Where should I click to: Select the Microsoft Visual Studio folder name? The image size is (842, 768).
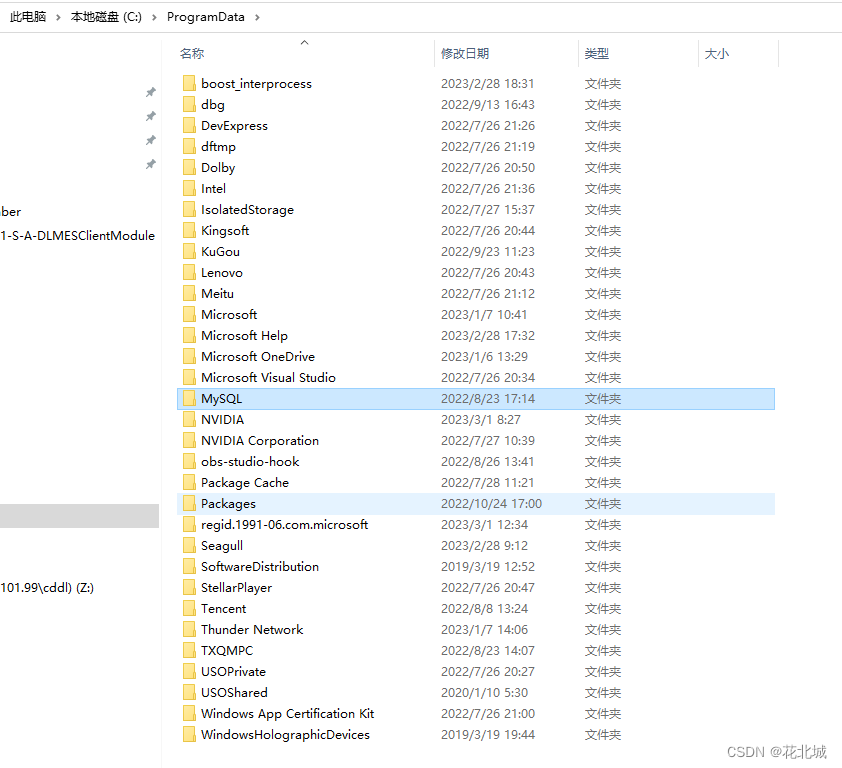[x=268, y=377]
